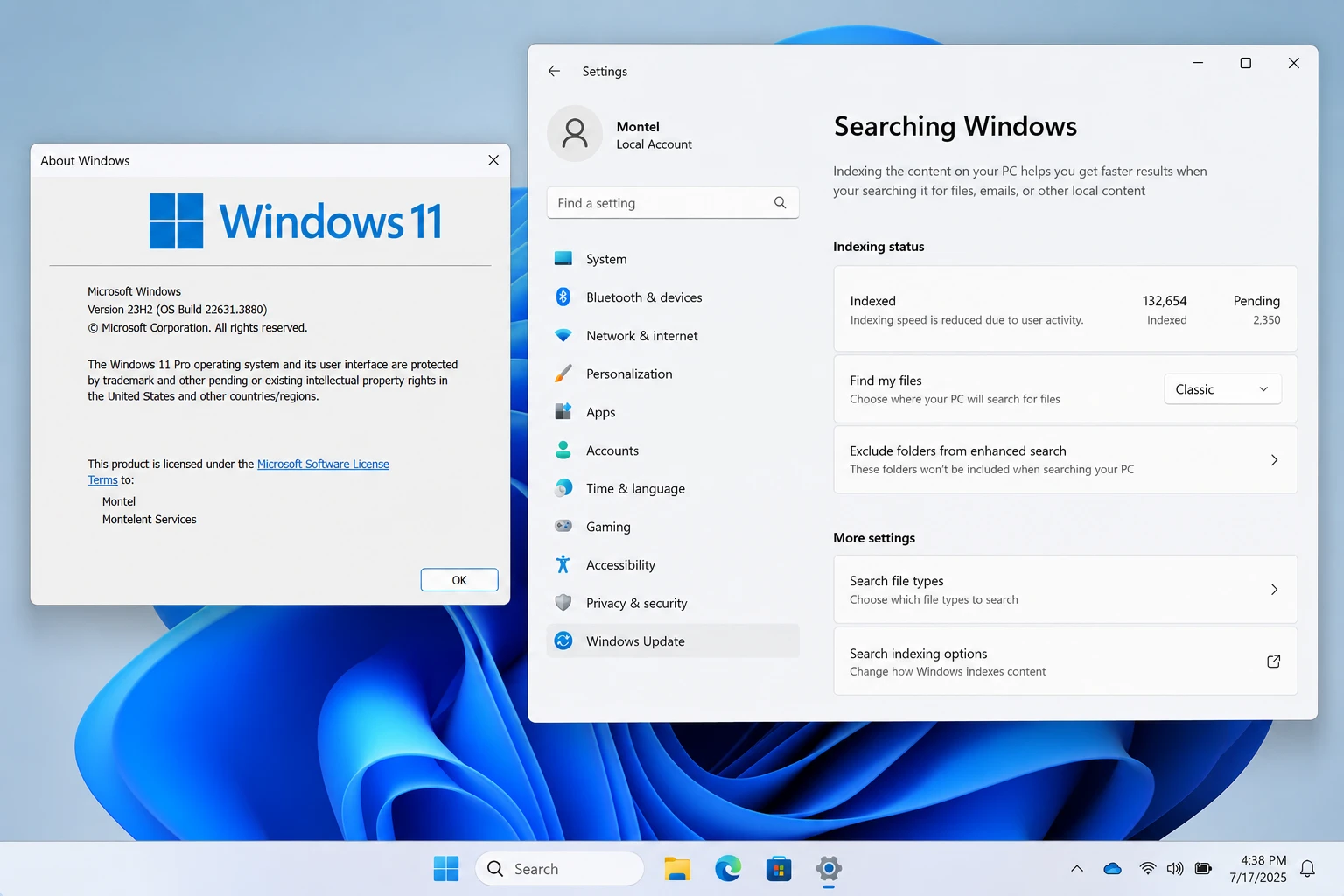This screenshot has height=896, width=1344.
Task: Select Privacy & security label
Action: [x=636, y=603]
